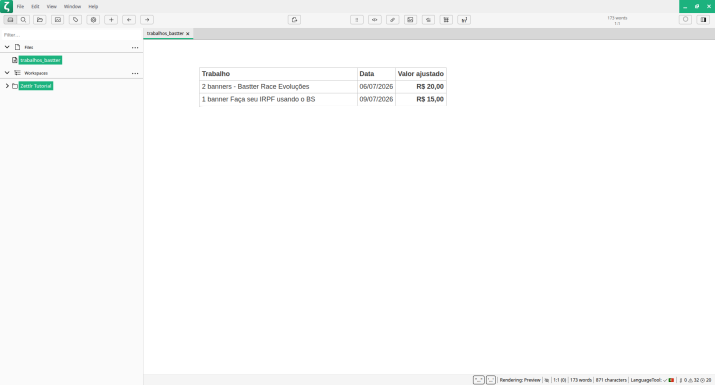Click the tree icon beside Workspaces
Image resolution: width=715 pixels, height=385 pixels.
[x=17, y=73]
